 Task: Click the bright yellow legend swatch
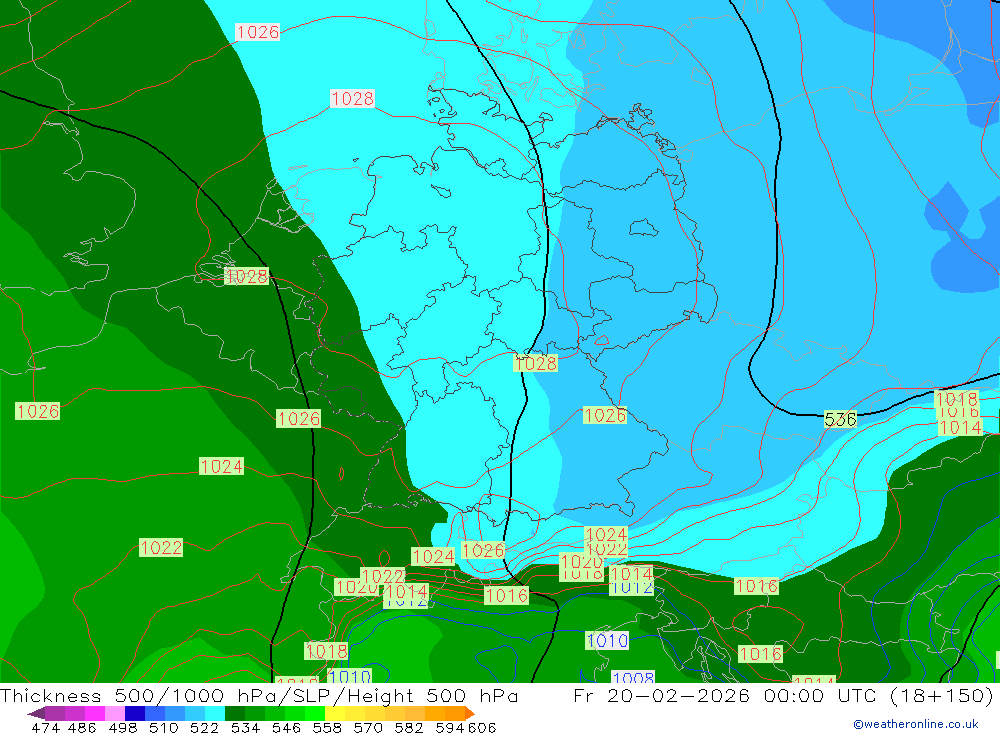(x=334, y=713)
